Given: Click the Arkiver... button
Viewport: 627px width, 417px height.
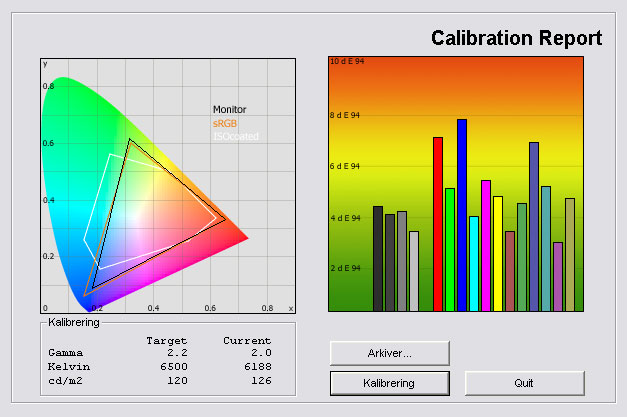Looking at the screenshot, I should point(389,353).
